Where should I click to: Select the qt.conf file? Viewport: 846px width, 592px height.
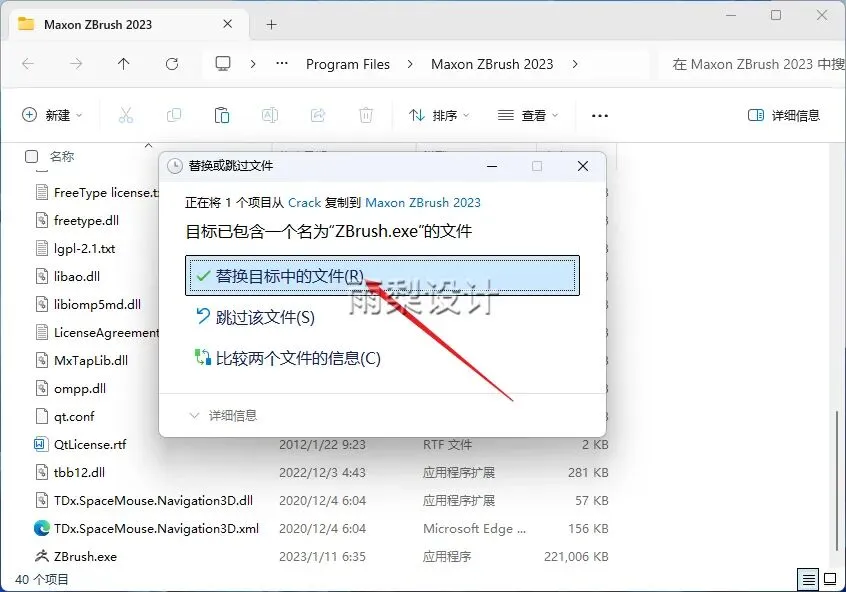pos(74,417)
